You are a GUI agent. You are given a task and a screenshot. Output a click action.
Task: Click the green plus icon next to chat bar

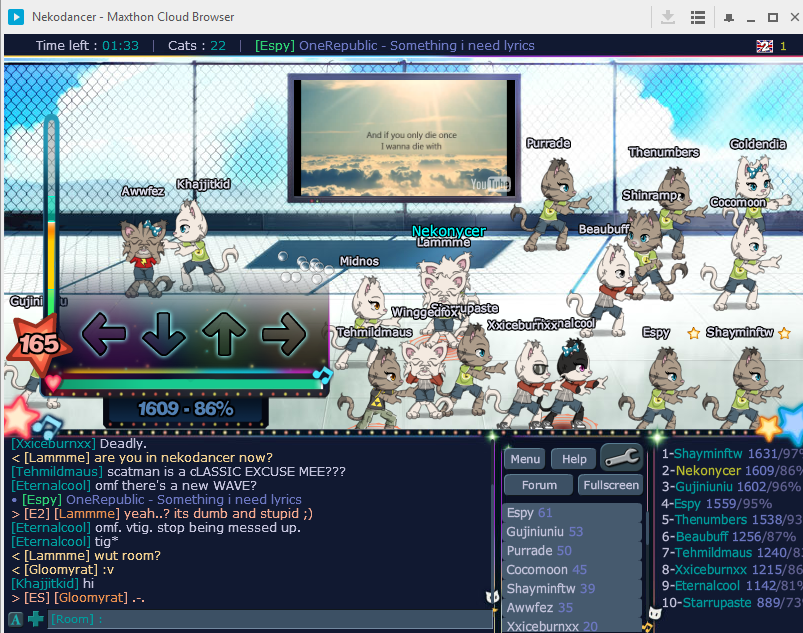point(34,620)
